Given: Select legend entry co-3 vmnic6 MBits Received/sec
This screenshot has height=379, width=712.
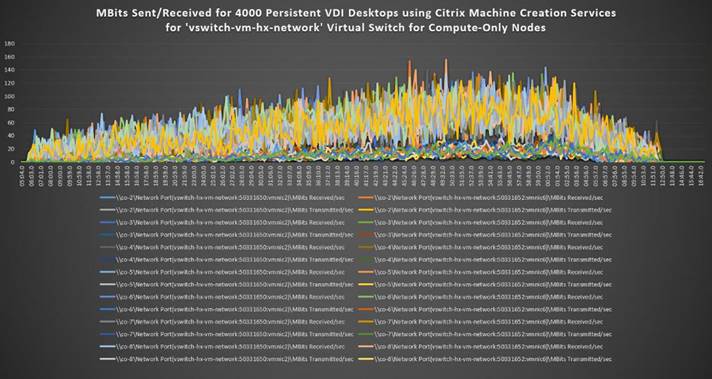Looking at the screenshot, I should pos(480,223).
